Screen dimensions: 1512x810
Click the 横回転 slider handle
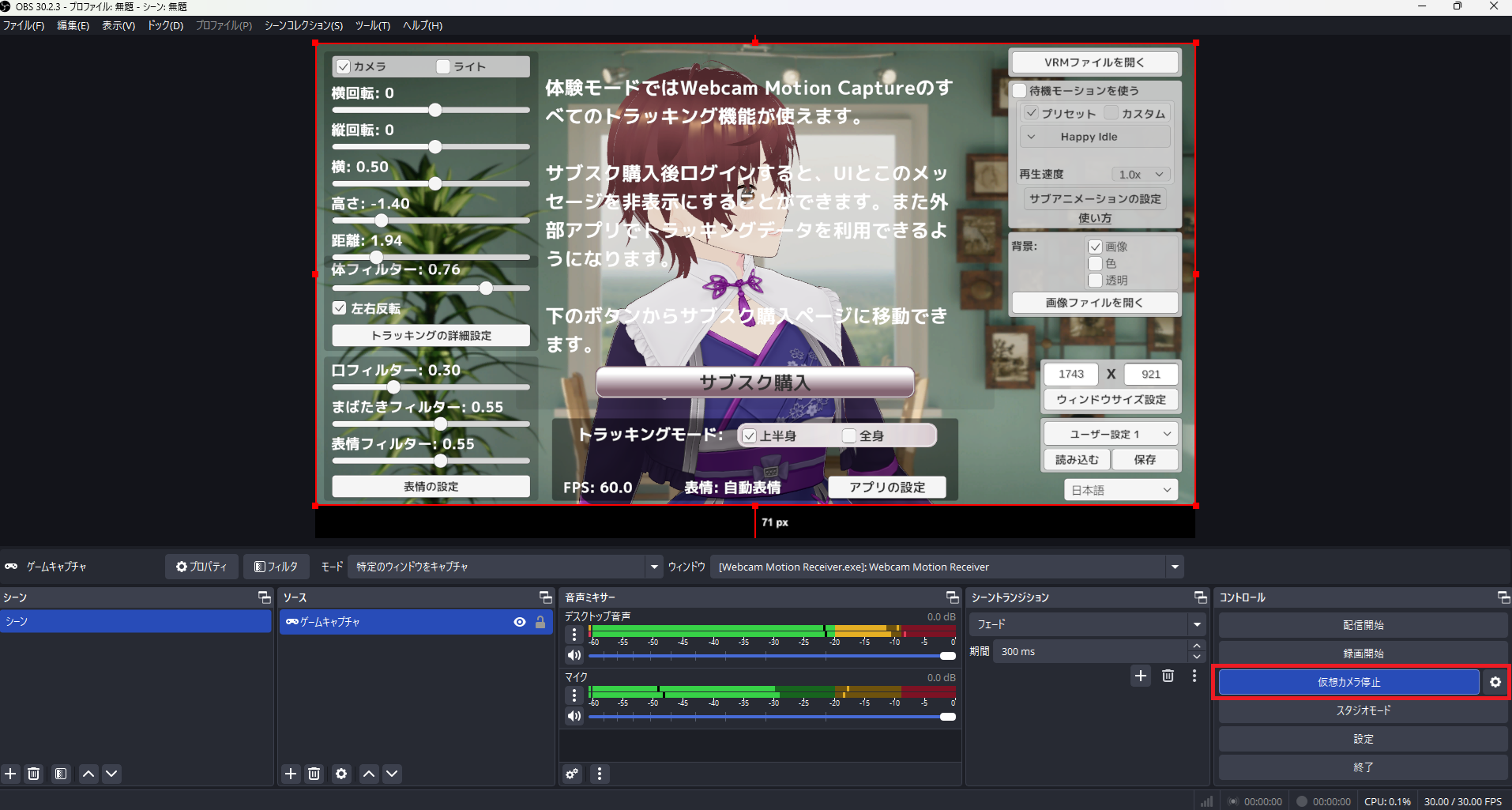[435, 110]
